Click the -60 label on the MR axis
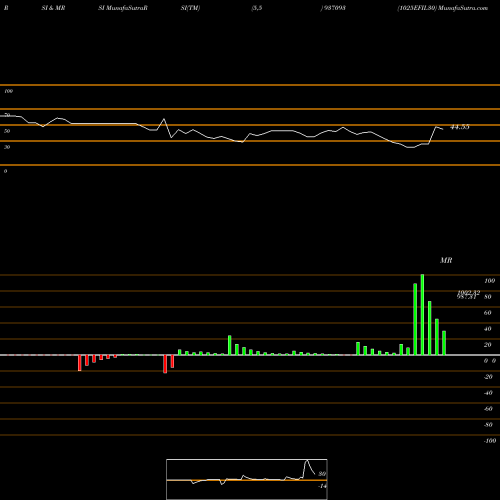This screenshot has height=500, width=500. [x=488, y=409]
